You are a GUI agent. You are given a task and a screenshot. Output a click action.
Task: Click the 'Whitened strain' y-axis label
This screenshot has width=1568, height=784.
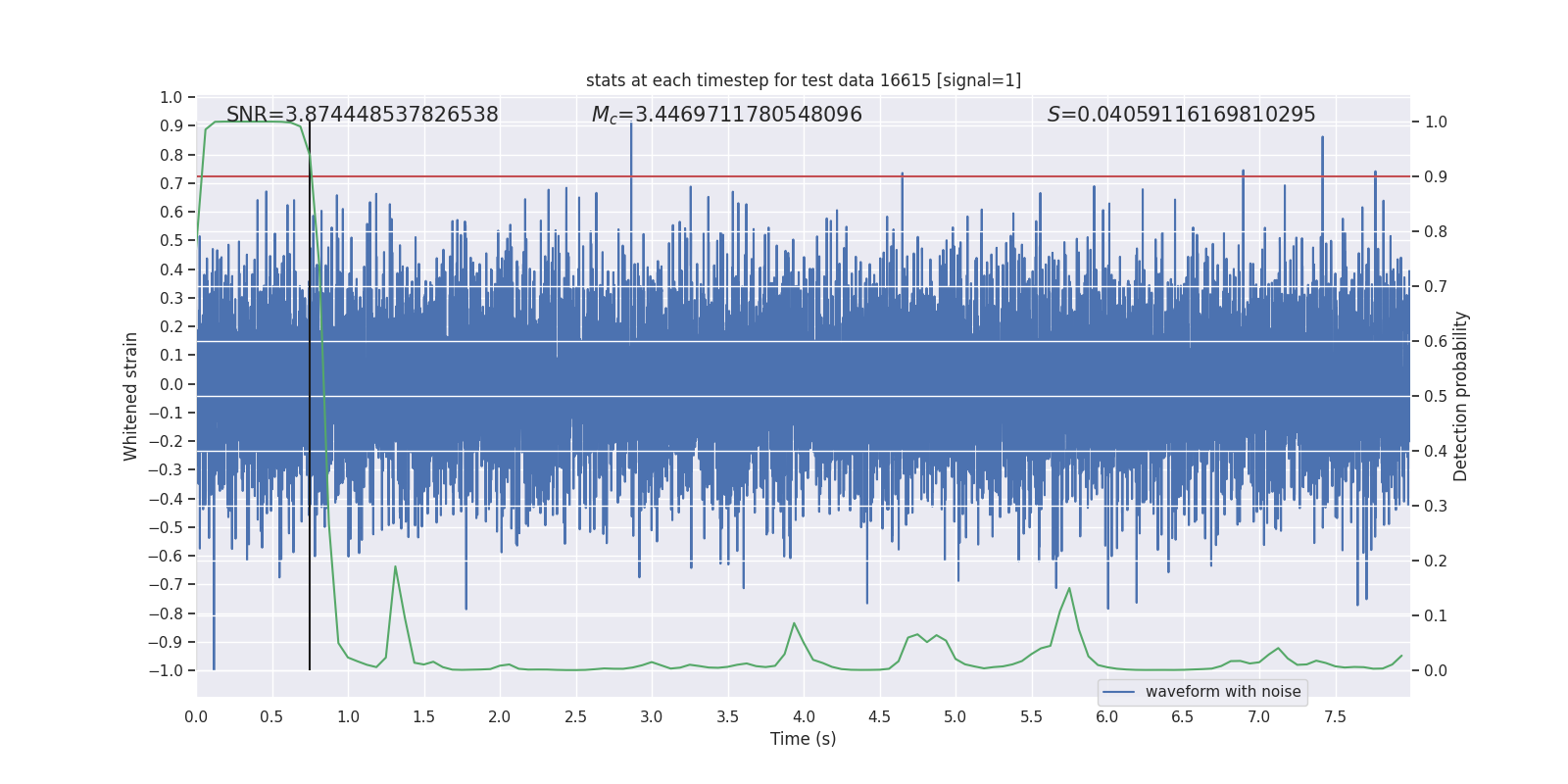(x=131, y=396)
